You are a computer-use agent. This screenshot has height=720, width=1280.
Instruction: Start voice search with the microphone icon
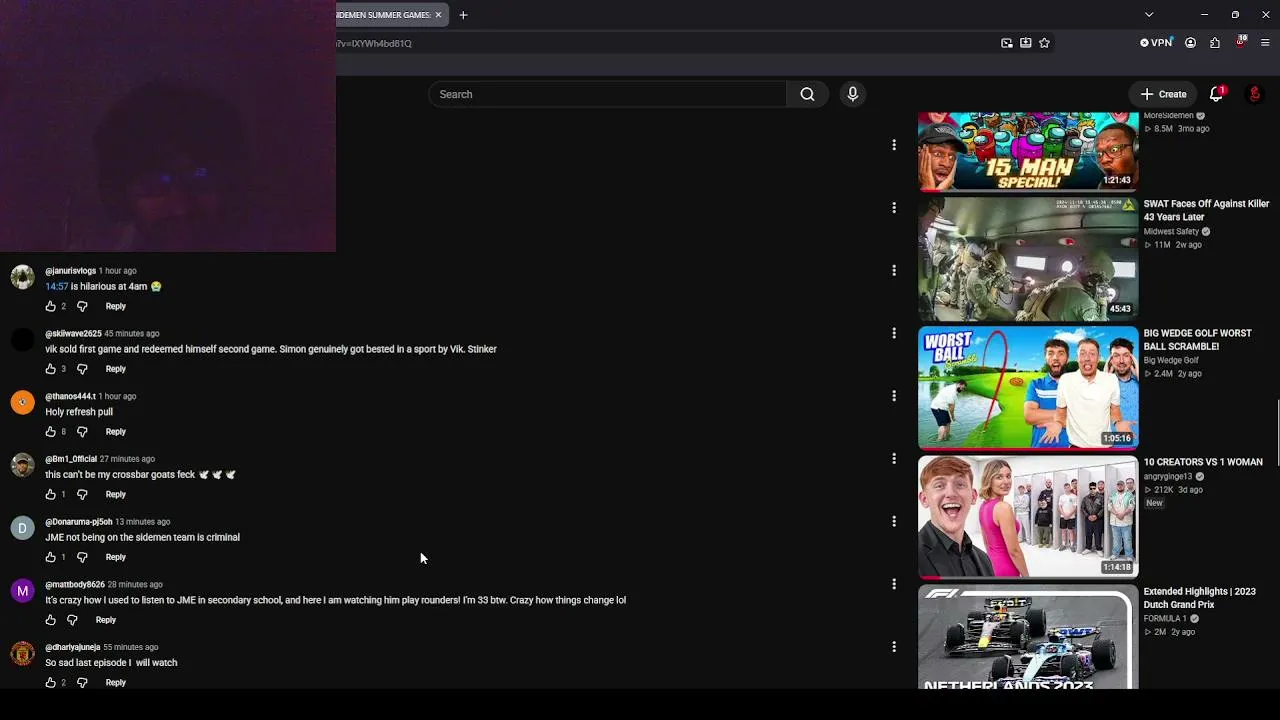pyautogui.click(x=852, y=94)
